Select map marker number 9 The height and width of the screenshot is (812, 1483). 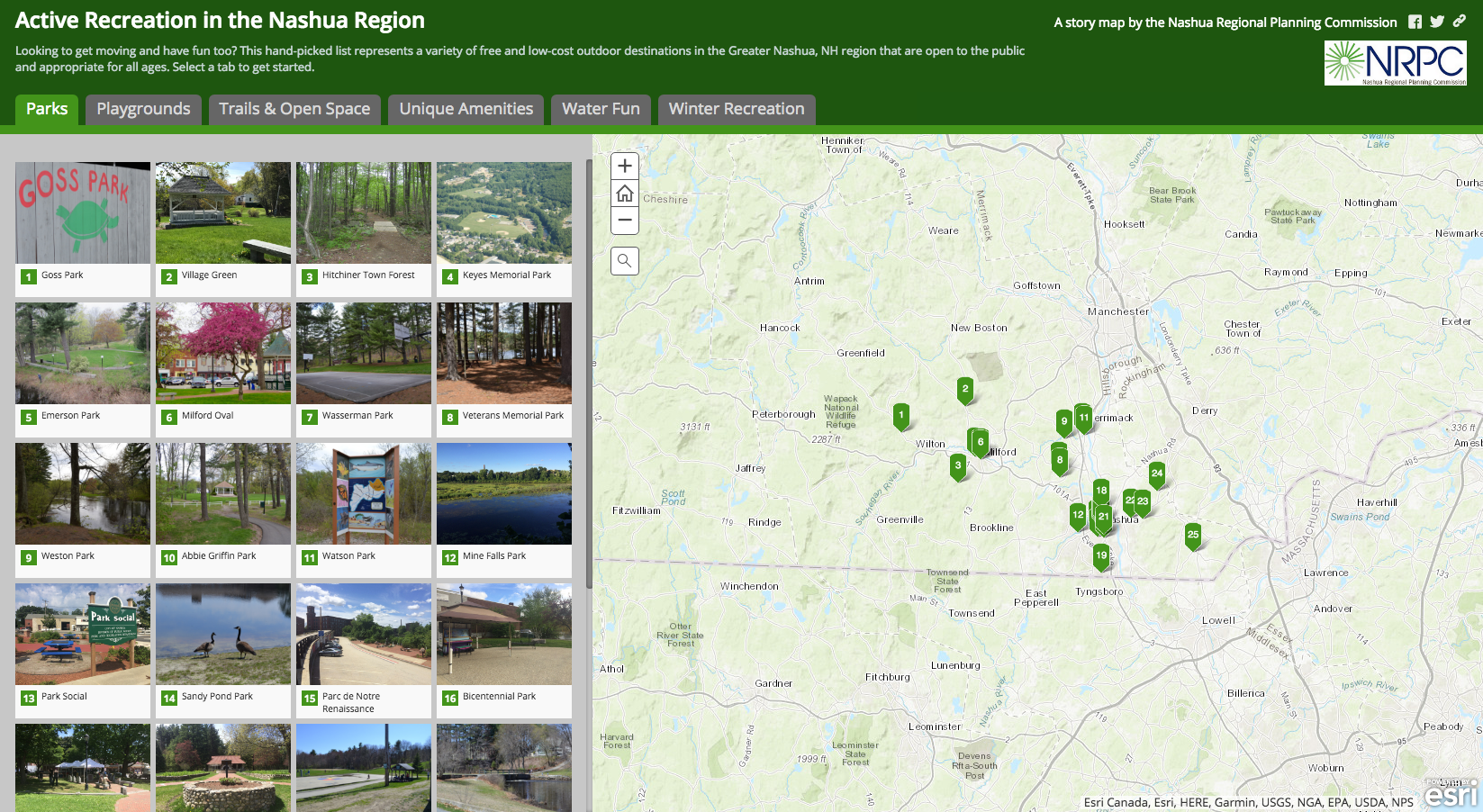pyautogui.click(x=1064, y=421)
